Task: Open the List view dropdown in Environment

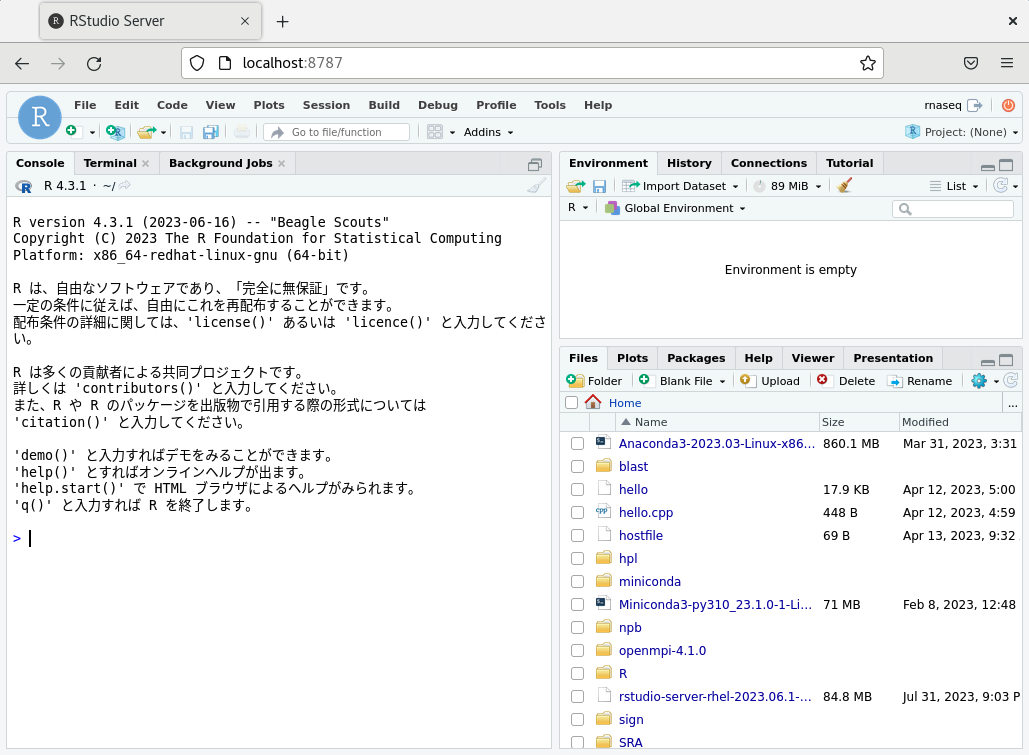Action: tap(954, 186)
